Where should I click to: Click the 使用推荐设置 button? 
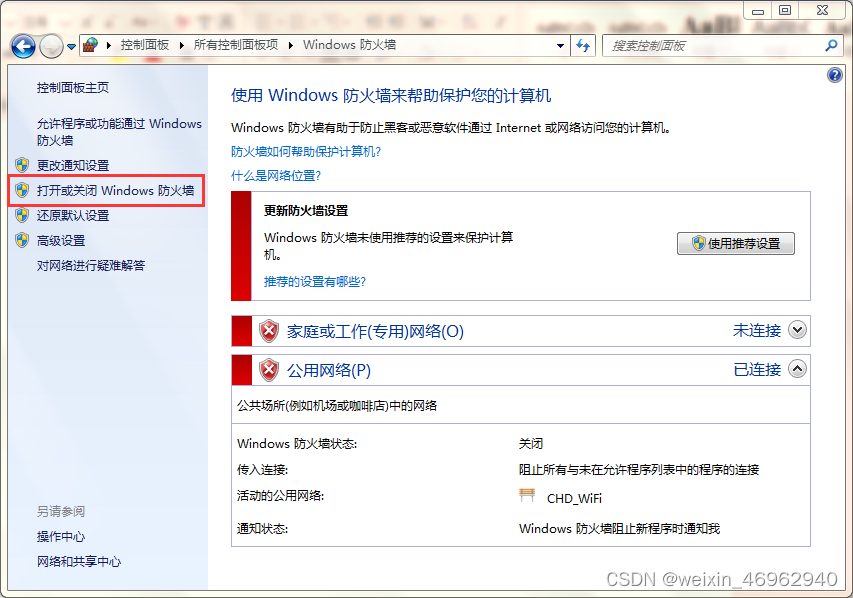[735, 243]
